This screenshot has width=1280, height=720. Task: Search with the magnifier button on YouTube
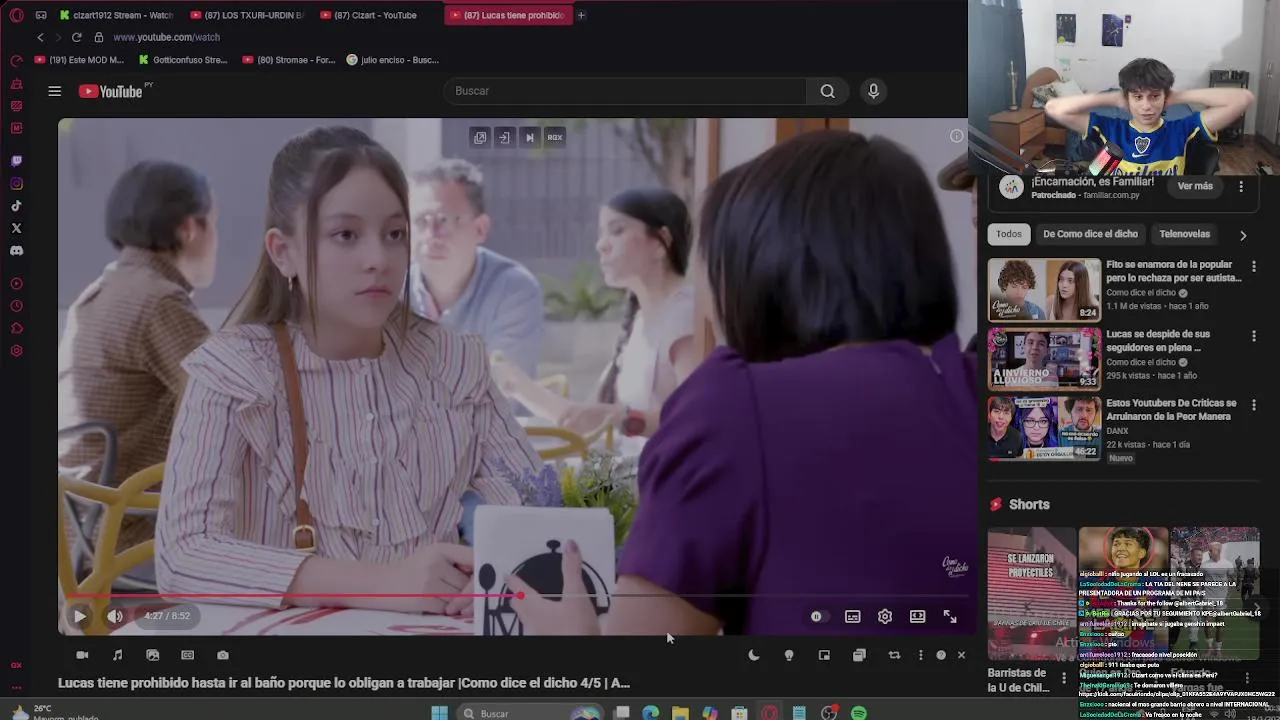click(827, 91)
